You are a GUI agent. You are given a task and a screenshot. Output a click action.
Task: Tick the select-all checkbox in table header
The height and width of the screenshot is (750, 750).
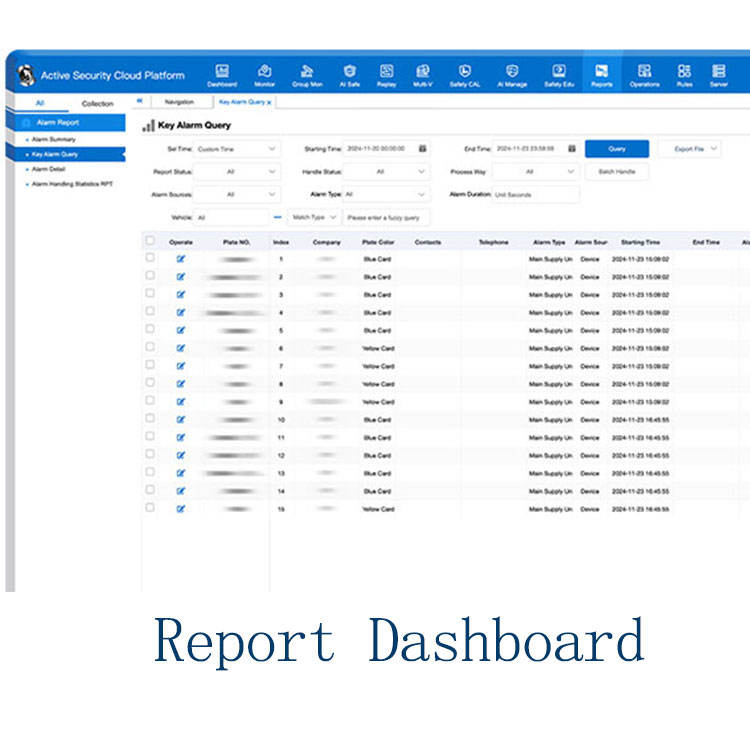click(150, 241)
